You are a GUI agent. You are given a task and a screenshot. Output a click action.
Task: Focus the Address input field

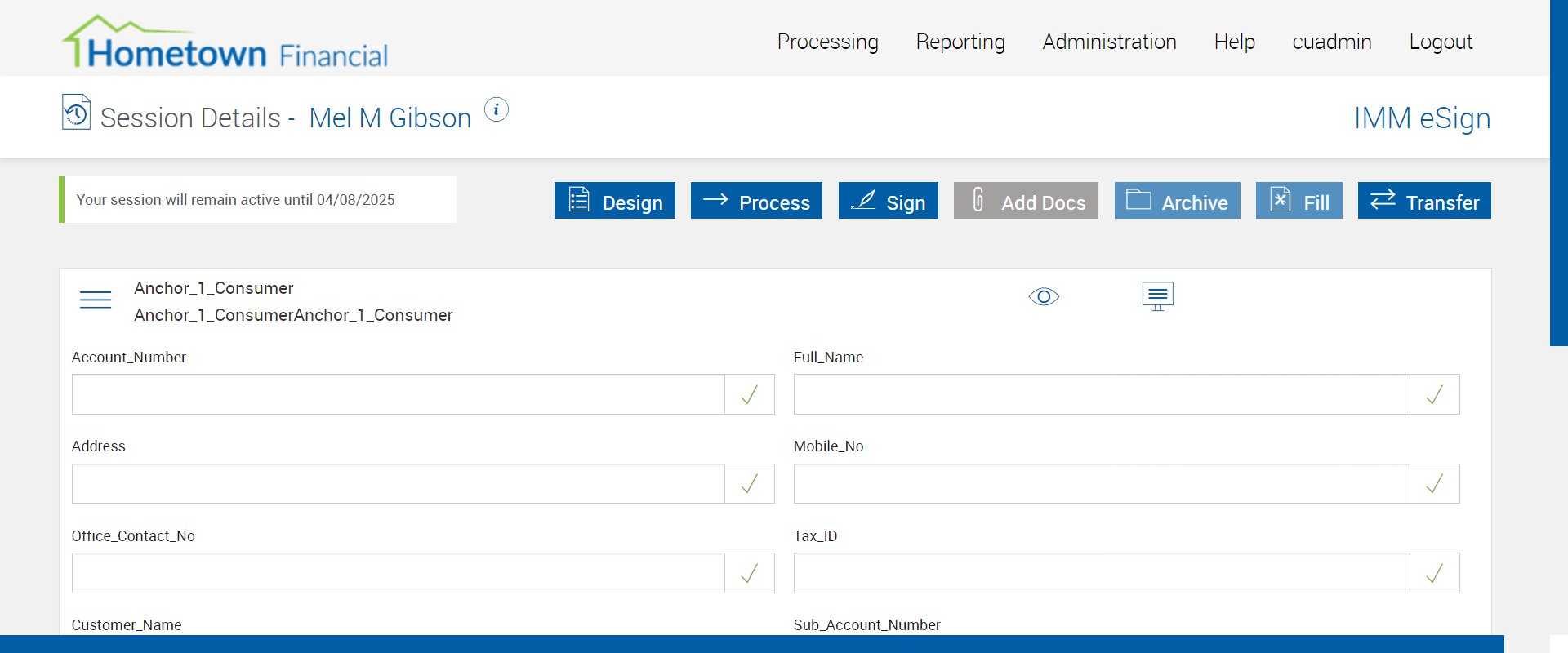tap(399, 484)
